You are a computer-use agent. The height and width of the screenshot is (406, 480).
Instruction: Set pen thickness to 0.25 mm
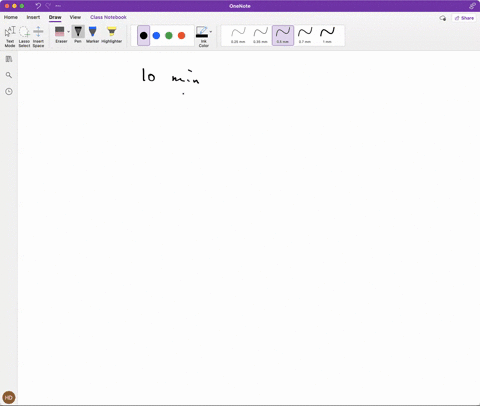point(238,35)
